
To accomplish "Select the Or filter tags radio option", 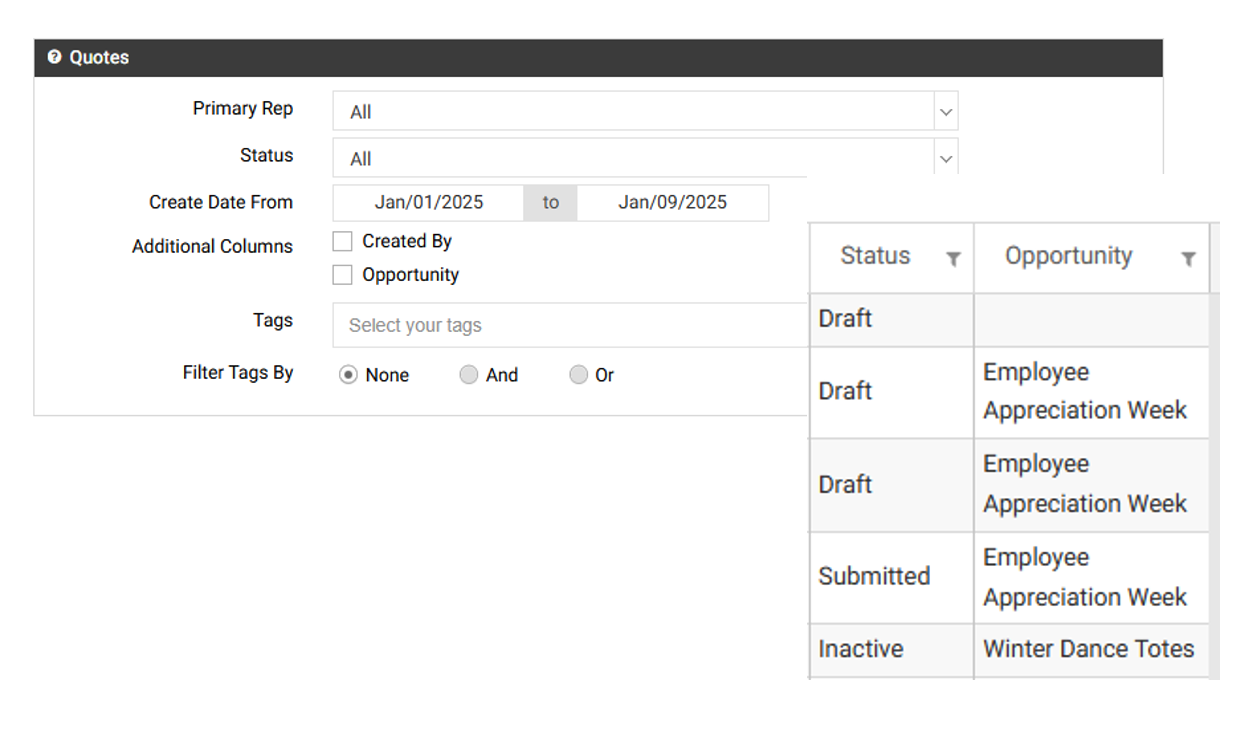I will tap(578, 375).
